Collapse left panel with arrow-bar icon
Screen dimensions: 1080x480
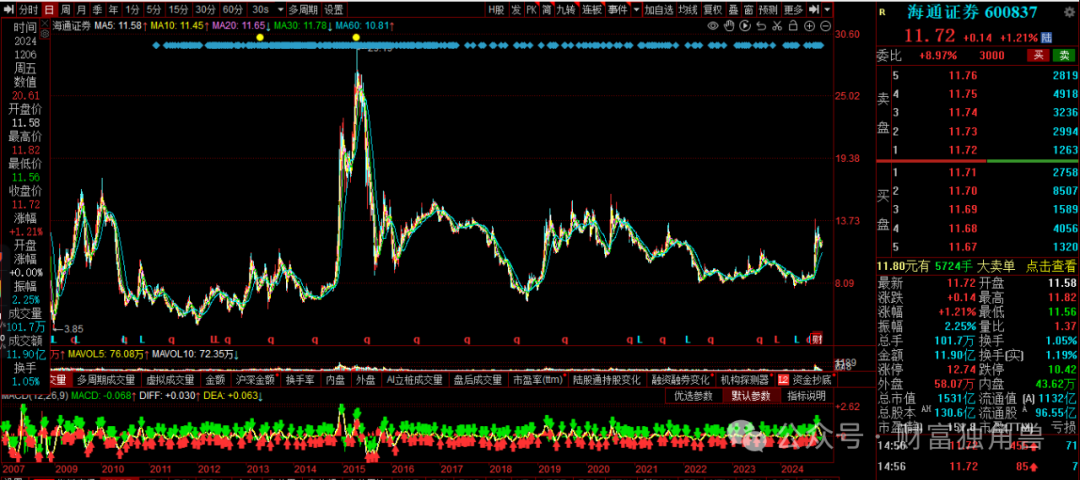pyautogui.click(x=8, y=10)
